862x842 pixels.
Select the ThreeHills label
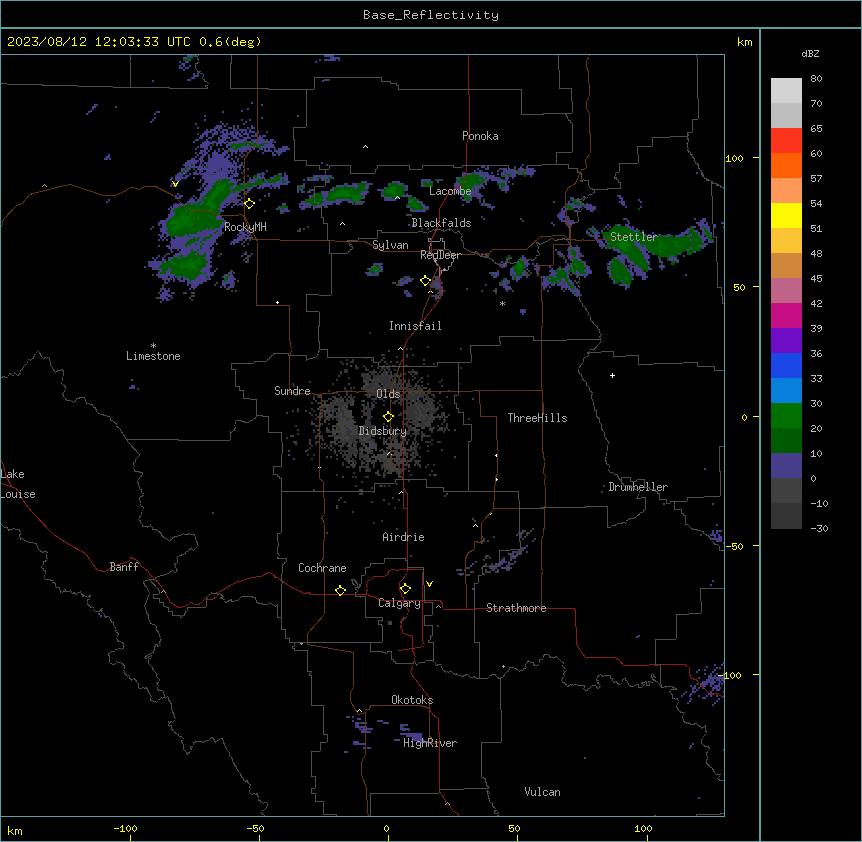[x=537, y=418]
